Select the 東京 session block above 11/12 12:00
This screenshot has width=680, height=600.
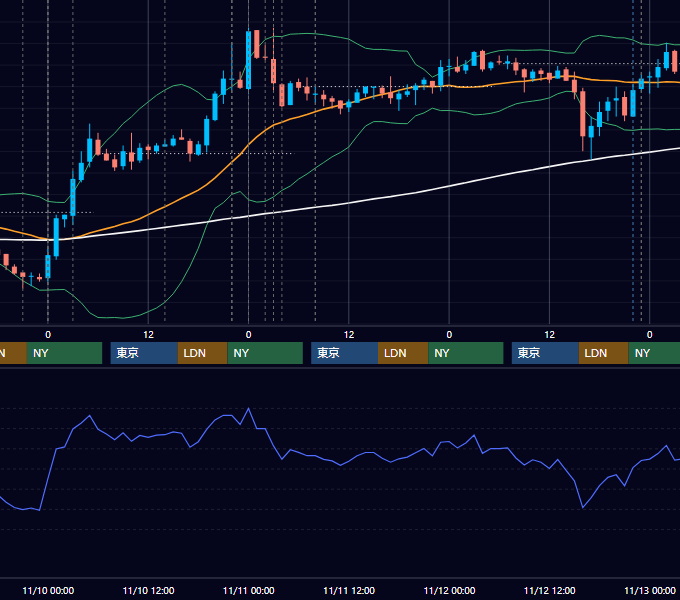coord(545,353)
